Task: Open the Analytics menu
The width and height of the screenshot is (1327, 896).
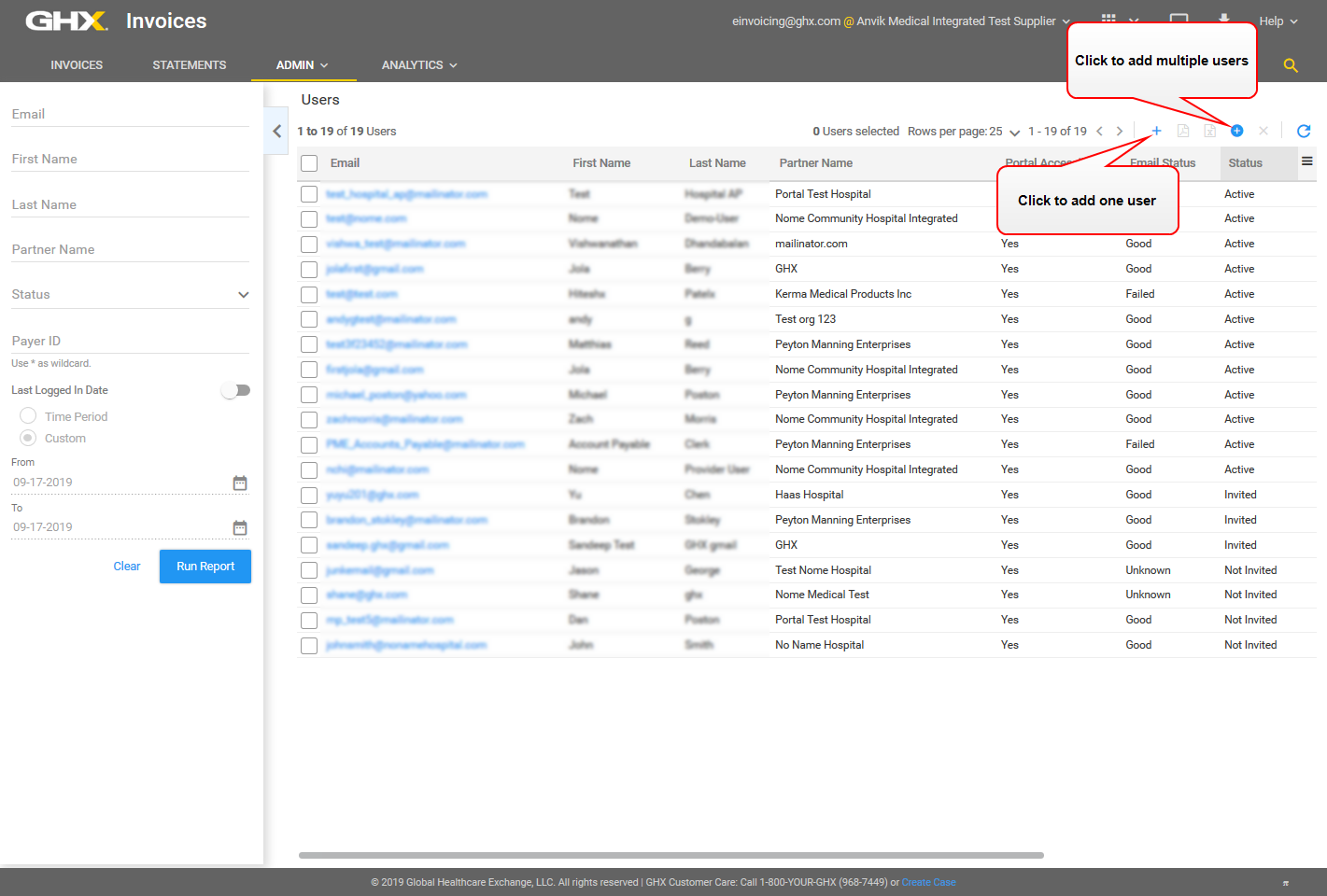Action: coord(419,65)
